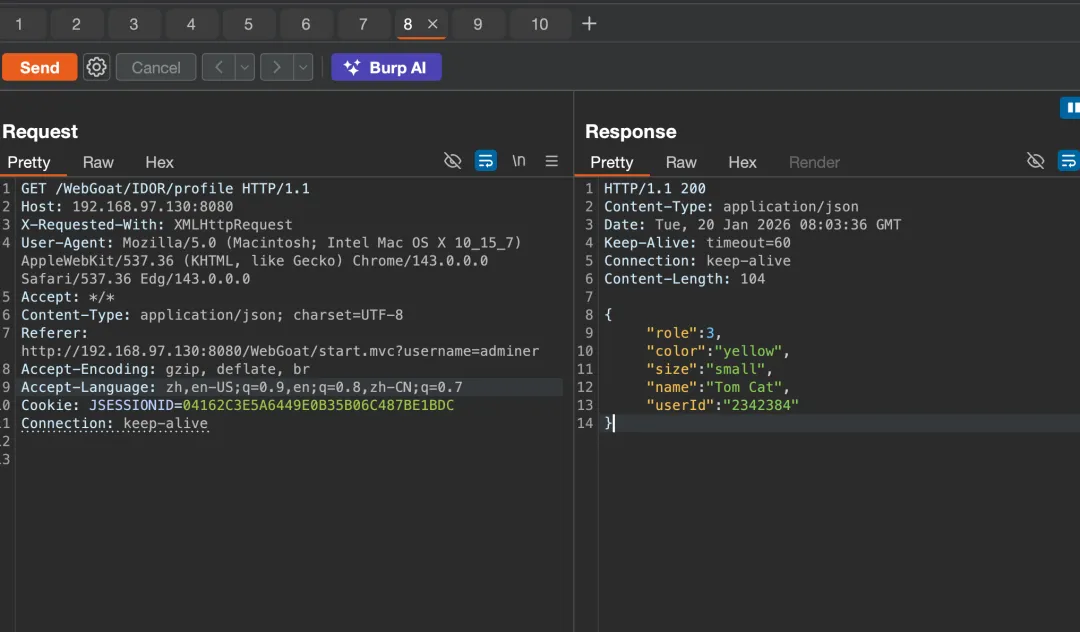This screenshot has height=632, width=1080.
Task: Open Repeater tab 10
Action: point(539,24)
